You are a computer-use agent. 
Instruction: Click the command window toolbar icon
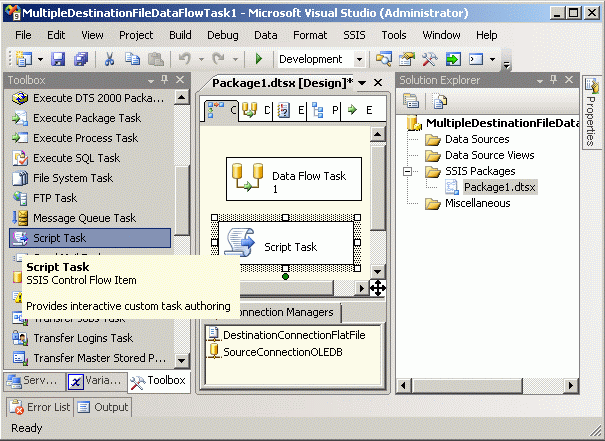click(x=476, y=59)
